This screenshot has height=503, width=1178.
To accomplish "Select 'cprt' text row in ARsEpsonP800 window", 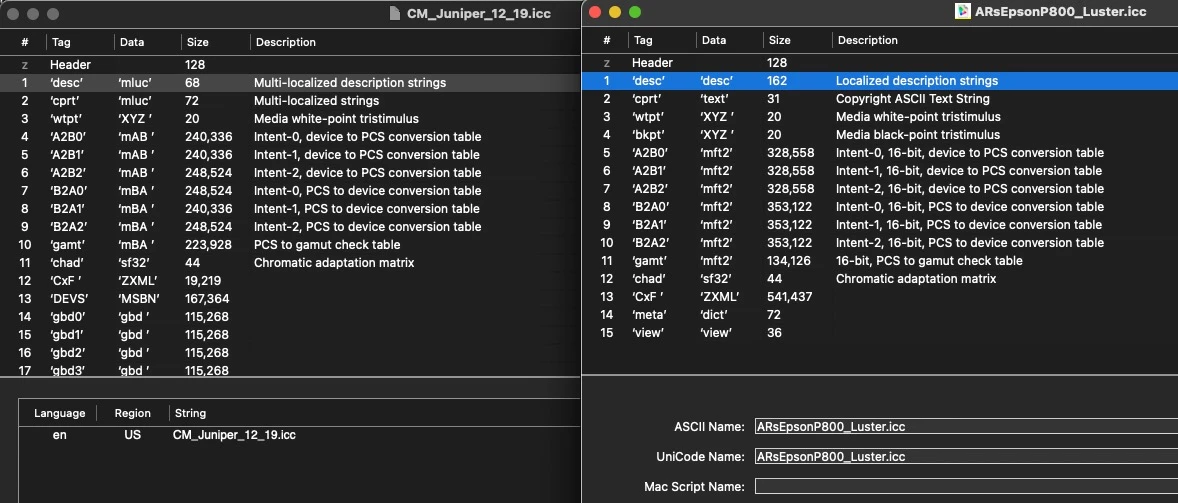I will click(x=880, y=98).
